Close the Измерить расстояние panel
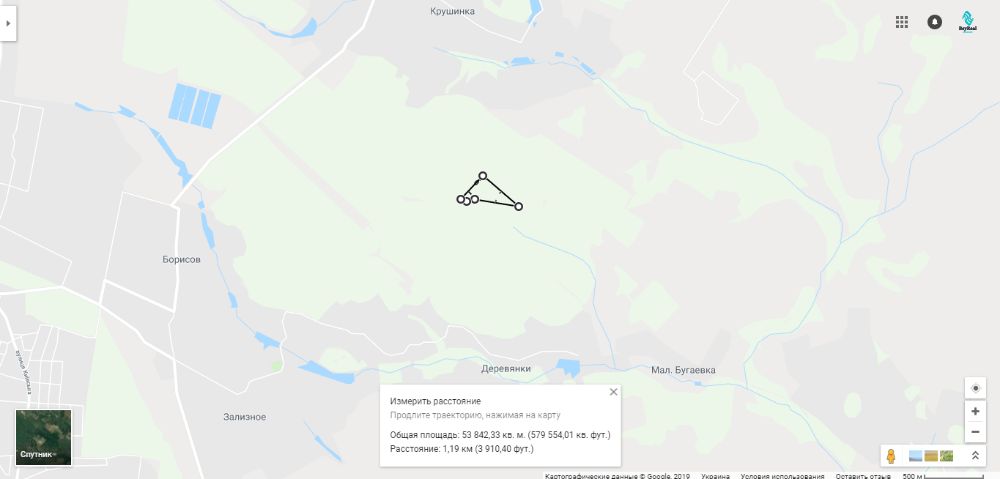Image resolution: width=1000 pixels, height=479 pixels. pyautogui.click(x=614, y=392)
